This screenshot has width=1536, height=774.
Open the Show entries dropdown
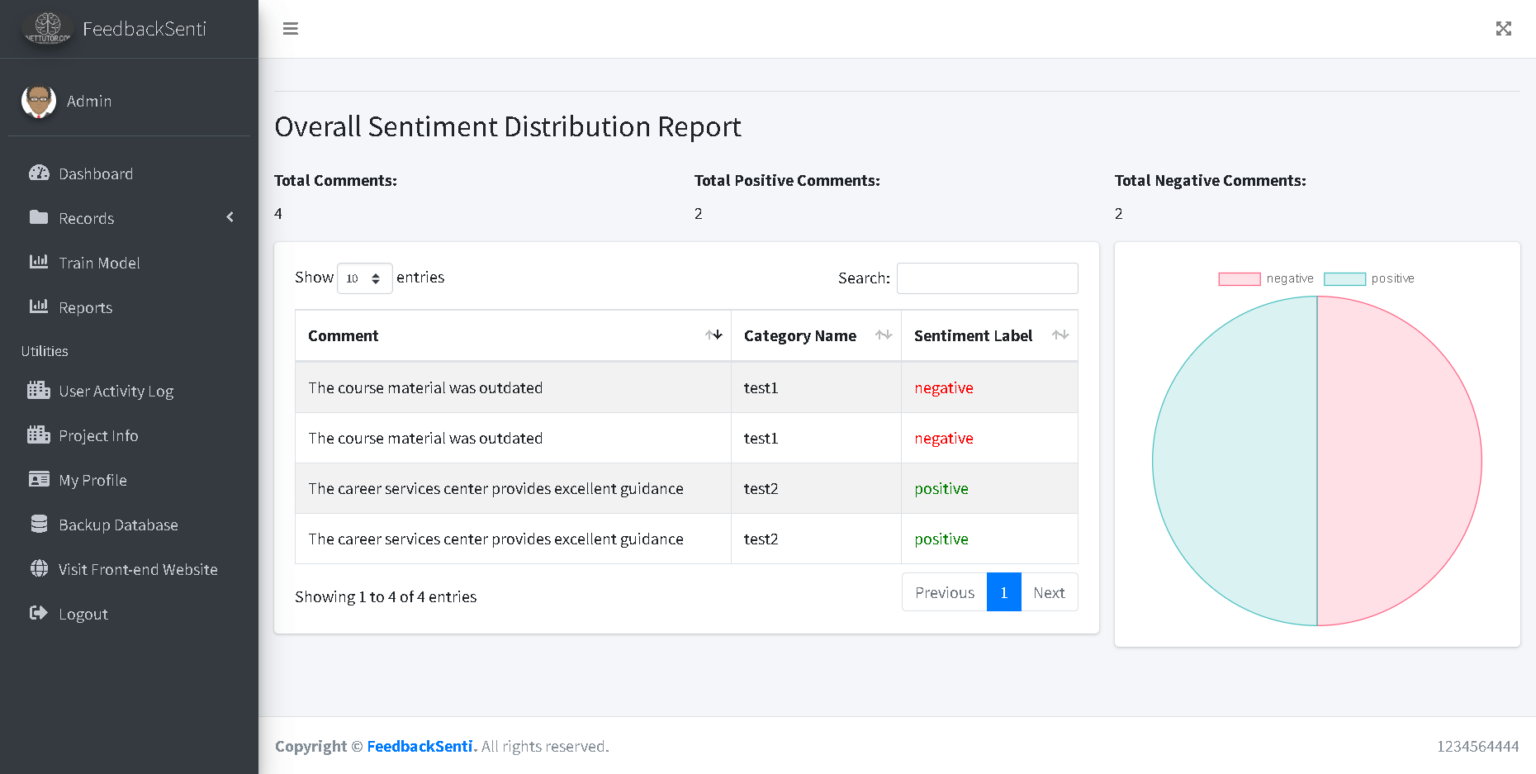coord(364,277)
